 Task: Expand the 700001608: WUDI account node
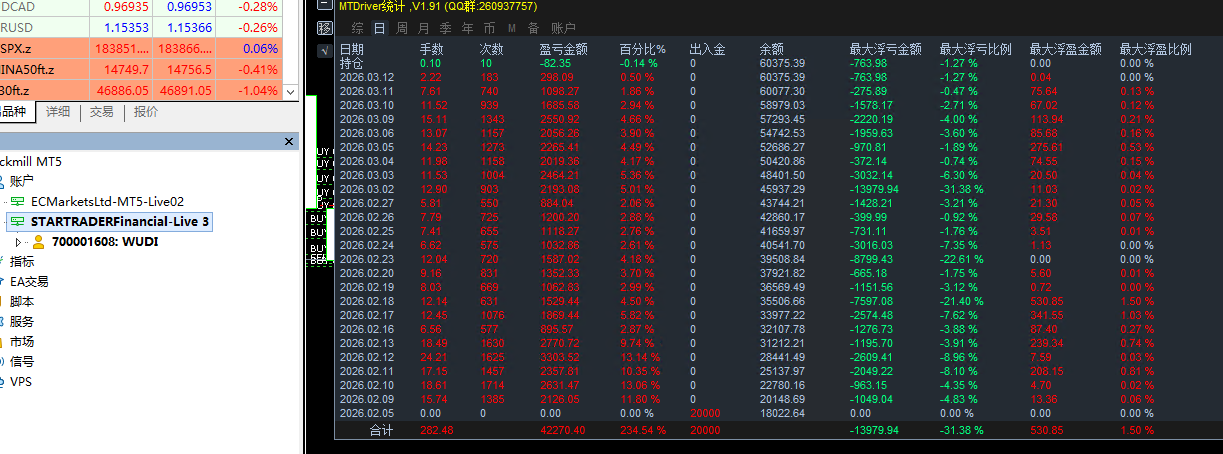click(18, 241)
